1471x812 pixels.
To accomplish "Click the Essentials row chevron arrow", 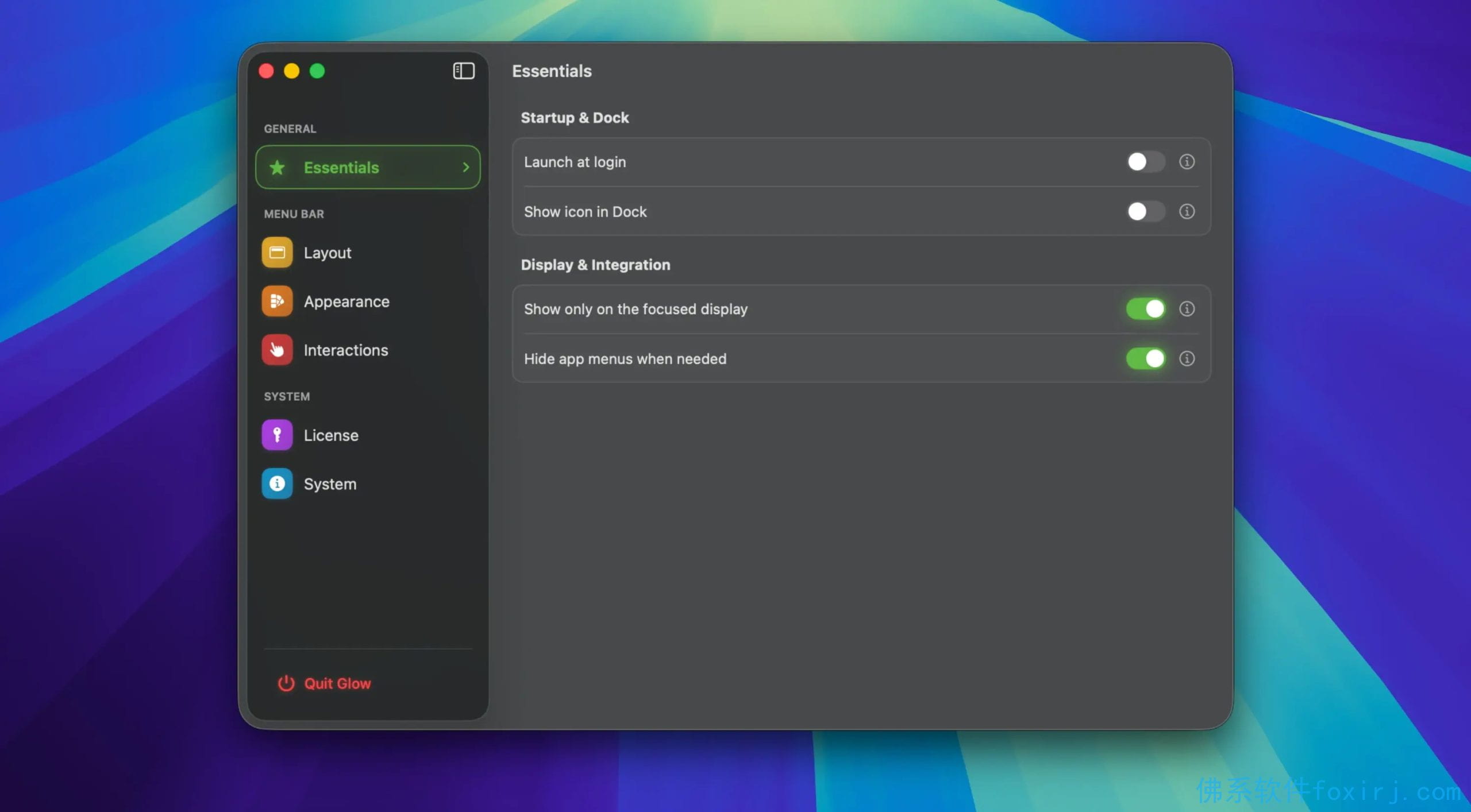I will 466,167.
